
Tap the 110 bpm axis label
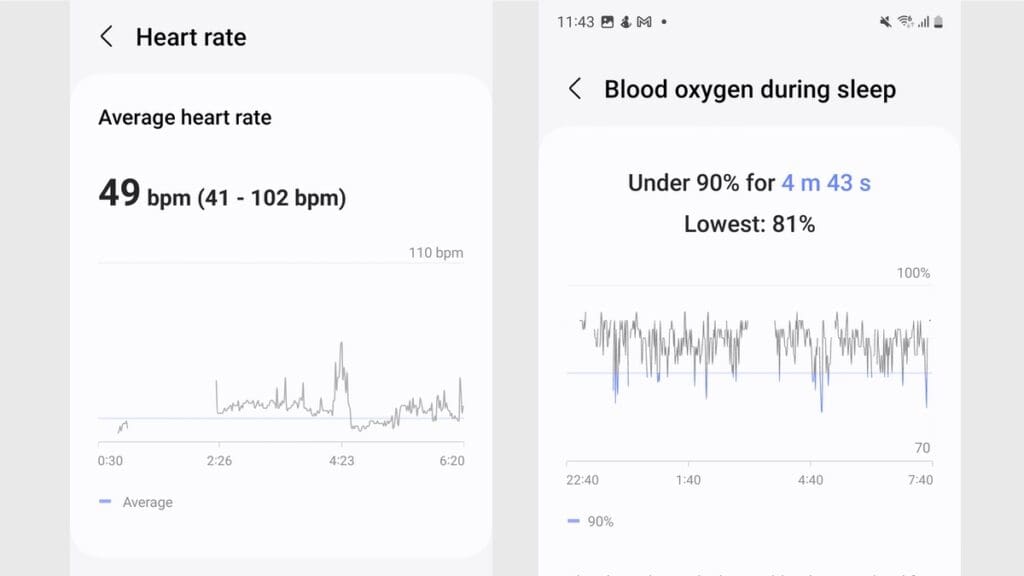coord(437,253)
